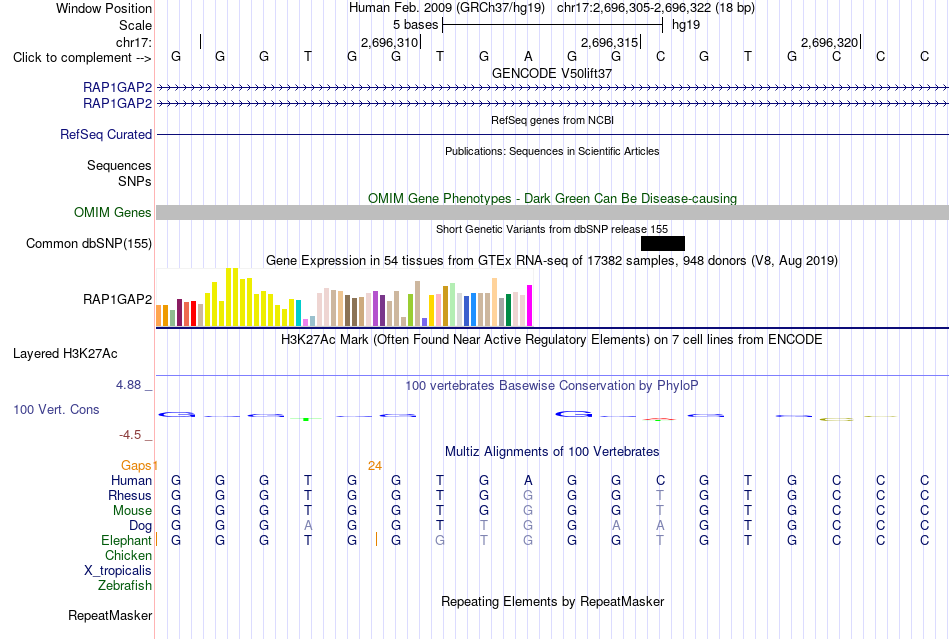Select the 'Window Position' label
The height and width of the screenshot is (639, 950).
(104, 8)
